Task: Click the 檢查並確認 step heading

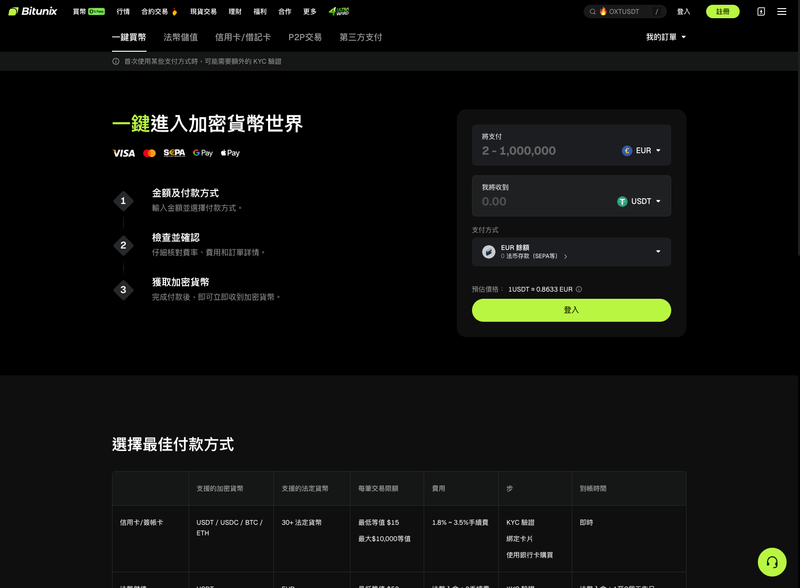Action: [x=176, y=237]
